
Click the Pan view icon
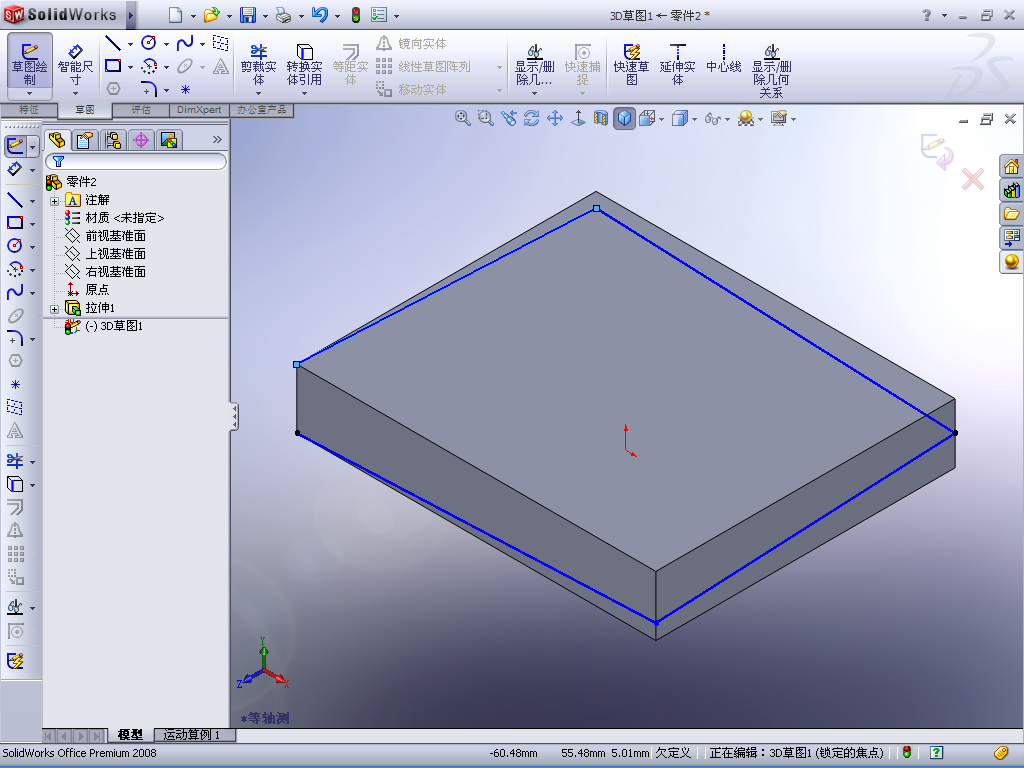(554, 118)
